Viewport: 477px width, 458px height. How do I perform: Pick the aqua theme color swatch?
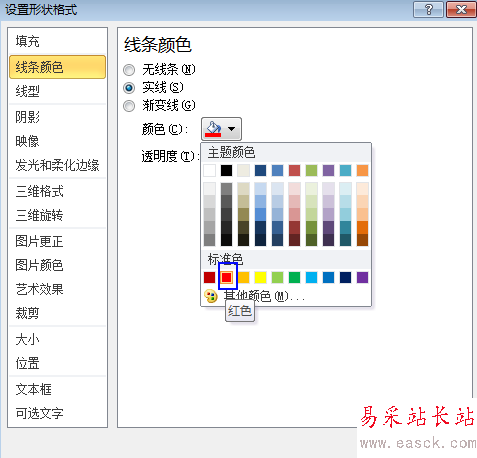tap(345, 170)
